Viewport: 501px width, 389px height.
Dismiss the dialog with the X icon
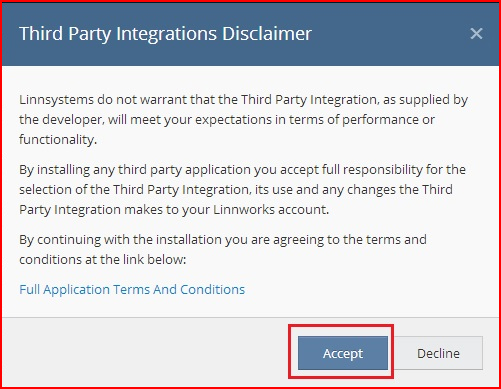[x=476, y=33]
